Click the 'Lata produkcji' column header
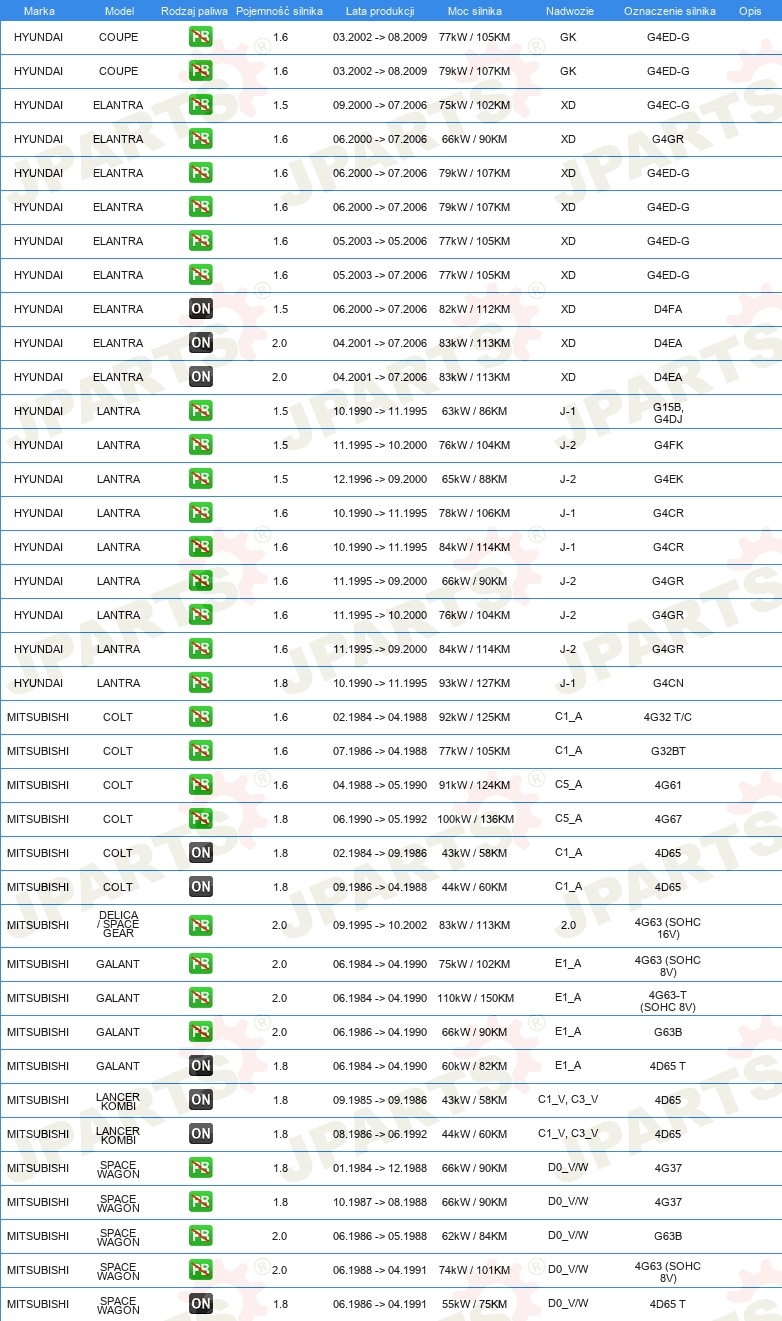782x1321 pixels. click(380, 11)
